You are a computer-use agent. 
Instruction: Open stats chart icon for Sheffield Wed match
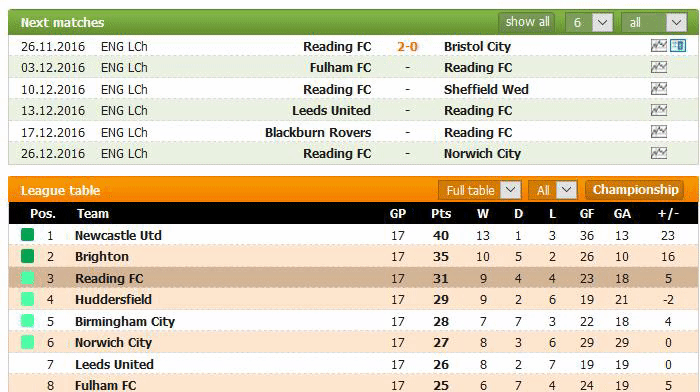658,88
